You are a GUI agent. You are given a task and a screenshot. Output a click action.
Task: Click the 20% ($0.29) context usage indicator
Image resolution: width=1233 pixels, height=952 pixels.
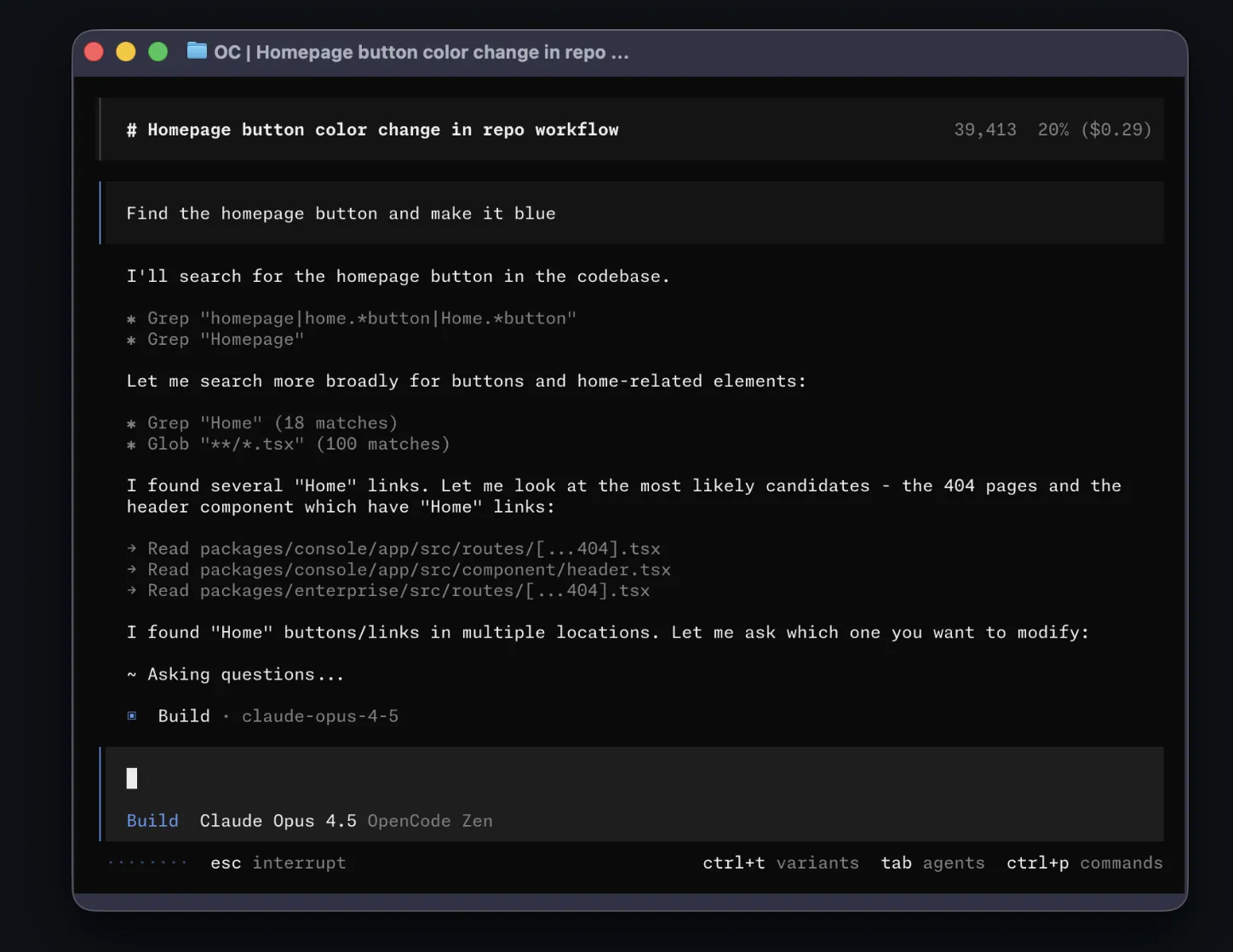click(1093, 129)
